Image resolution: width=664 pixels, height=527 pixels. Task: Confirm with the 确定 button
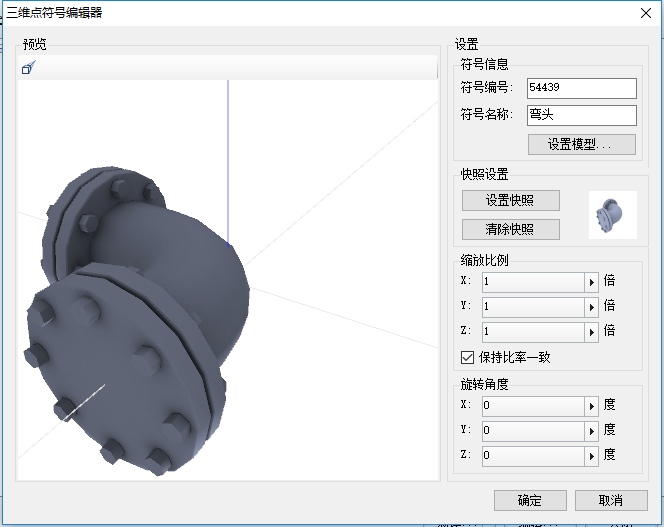pos(530,501)
